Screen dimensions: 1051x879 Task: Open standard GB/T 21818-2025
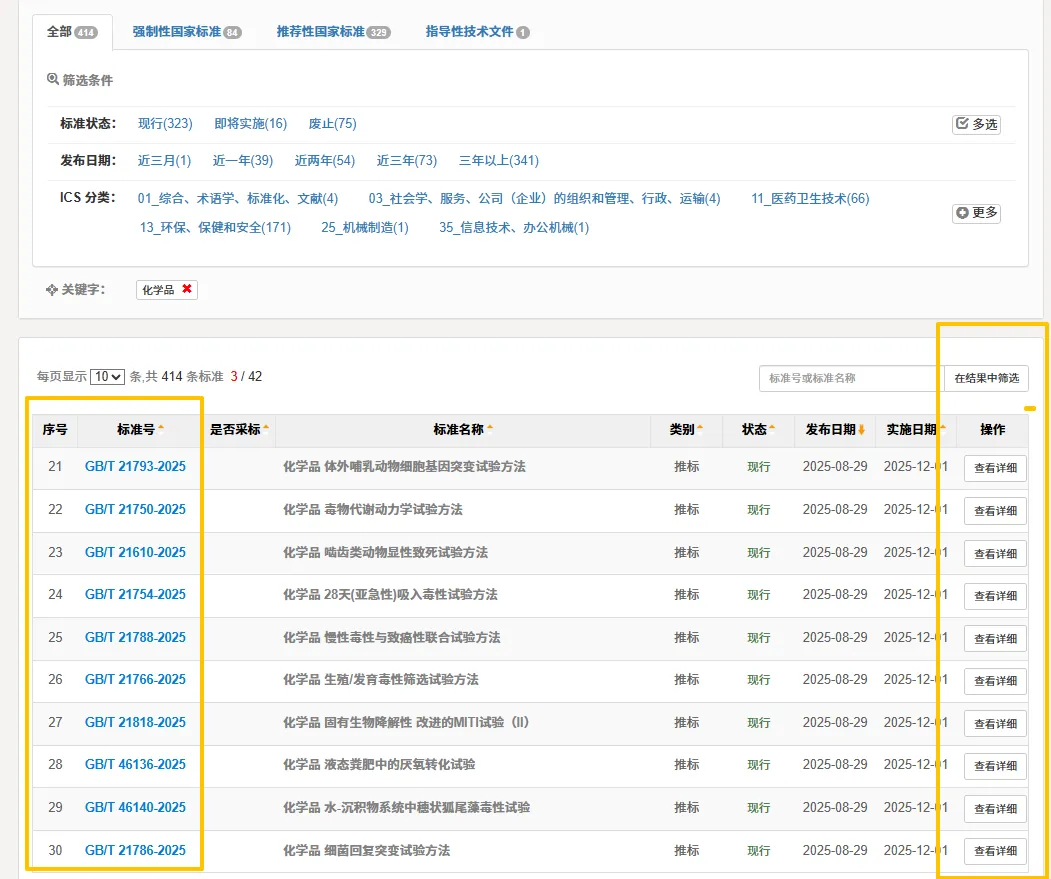point(135,722)
